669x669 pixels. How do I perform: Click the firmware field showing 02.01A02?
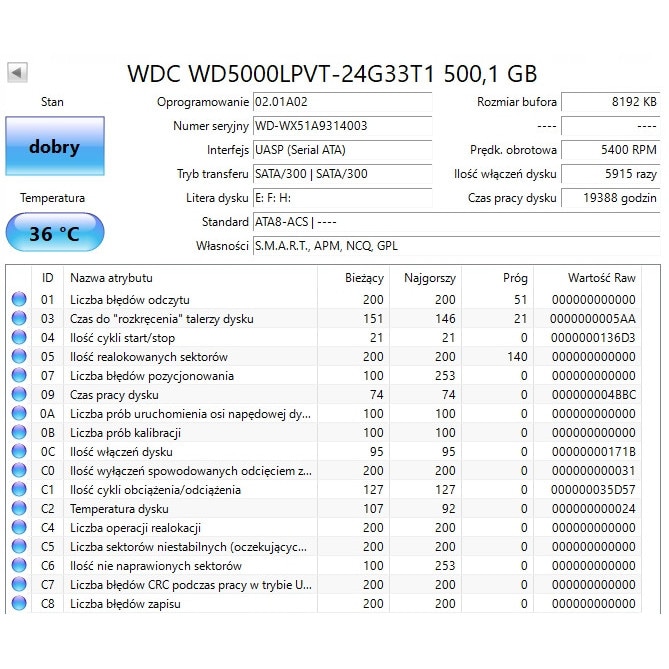(341, 102)
